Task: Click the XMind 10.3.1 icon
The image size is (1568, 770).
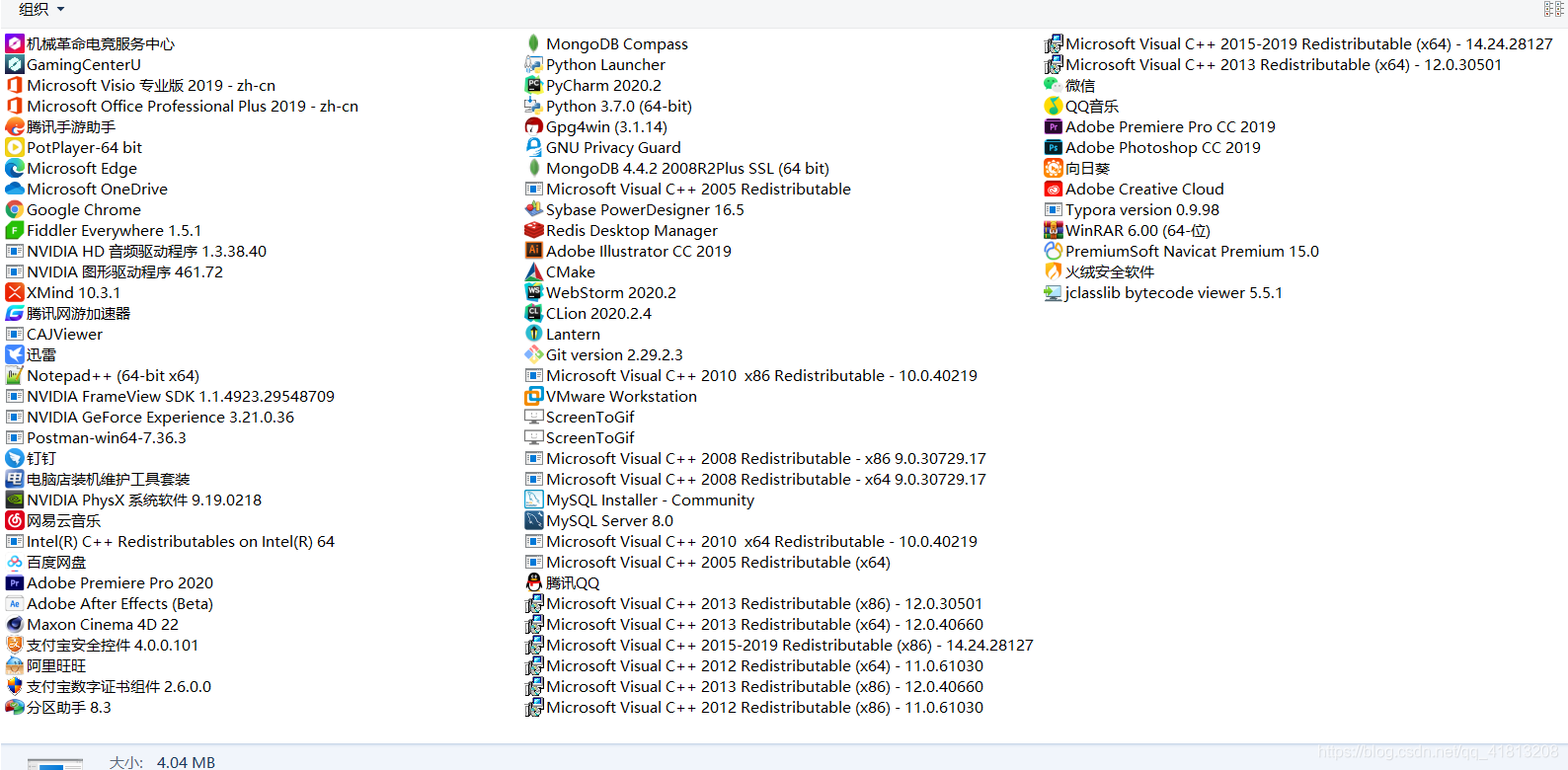Action: tap(15, 292)
